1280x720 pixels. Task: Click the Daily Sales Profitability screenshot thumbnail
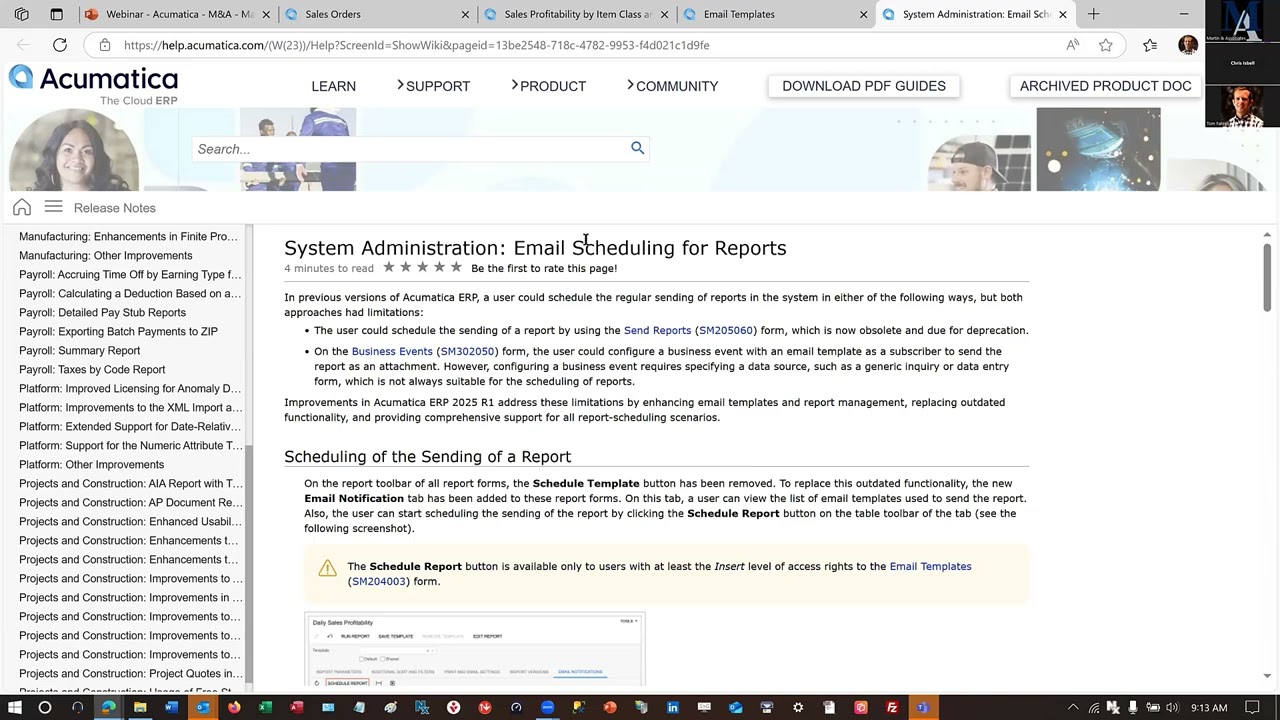pyautogui.click(x=475, y=650)
